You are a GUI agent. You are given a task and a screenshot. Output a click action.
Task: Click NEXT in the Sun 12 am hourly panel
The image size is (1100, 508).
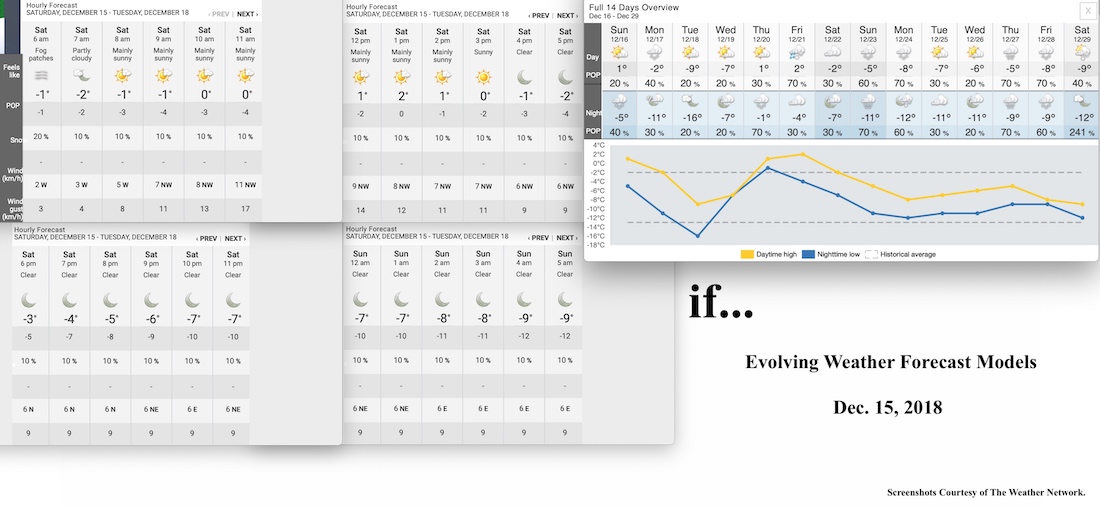(x=568, y=238)
